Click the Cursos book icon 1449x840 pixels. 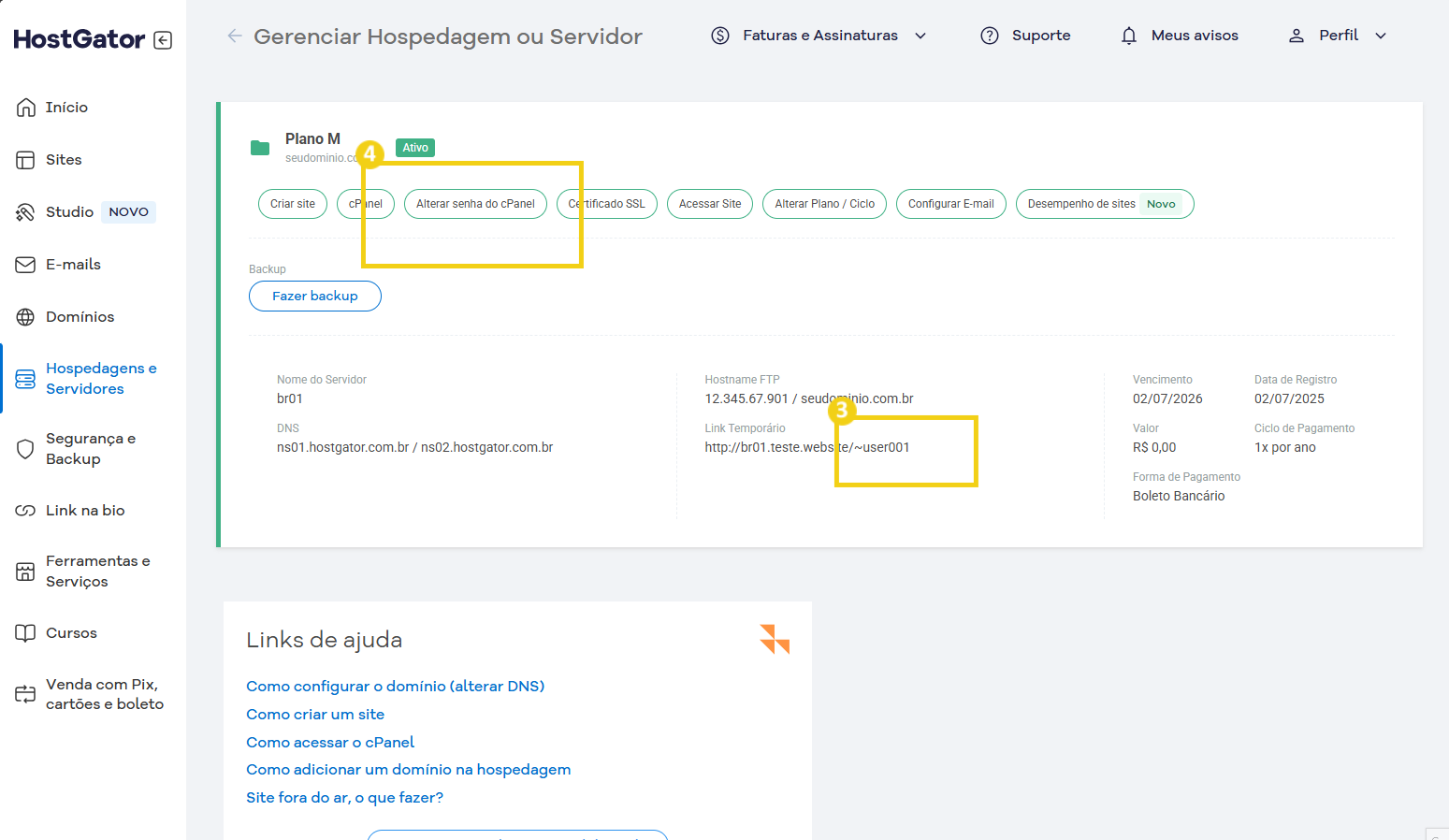[x=25, y=633]
